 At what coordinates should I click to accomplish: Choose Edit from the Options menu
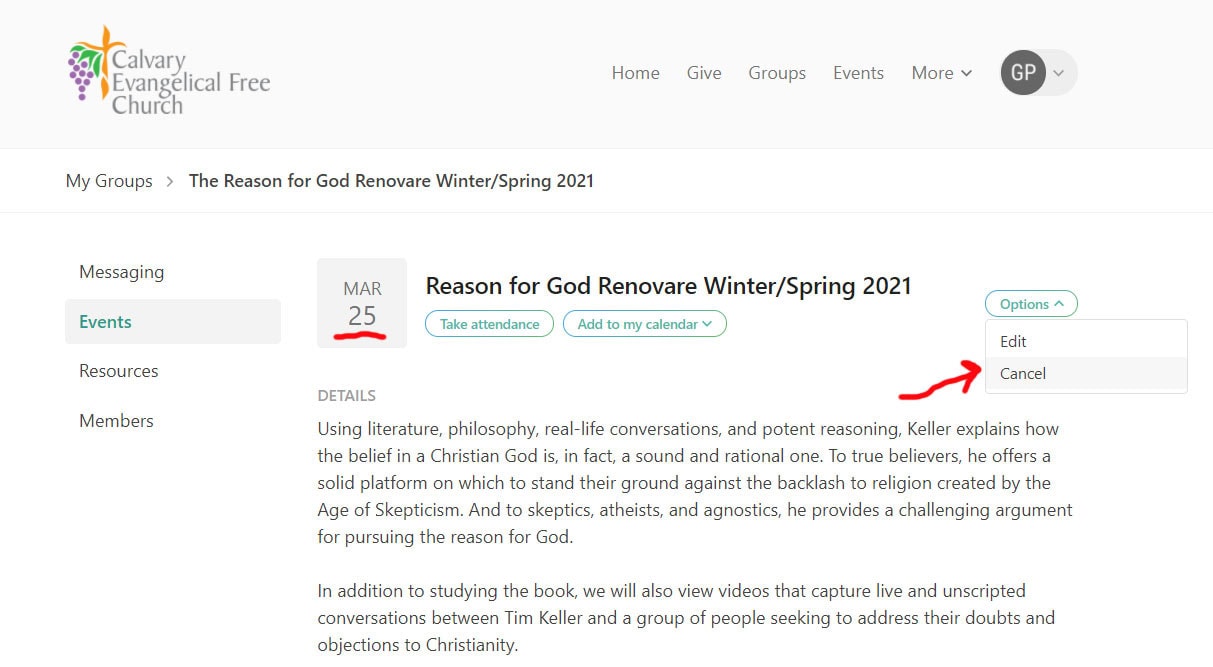point(1013,341)
